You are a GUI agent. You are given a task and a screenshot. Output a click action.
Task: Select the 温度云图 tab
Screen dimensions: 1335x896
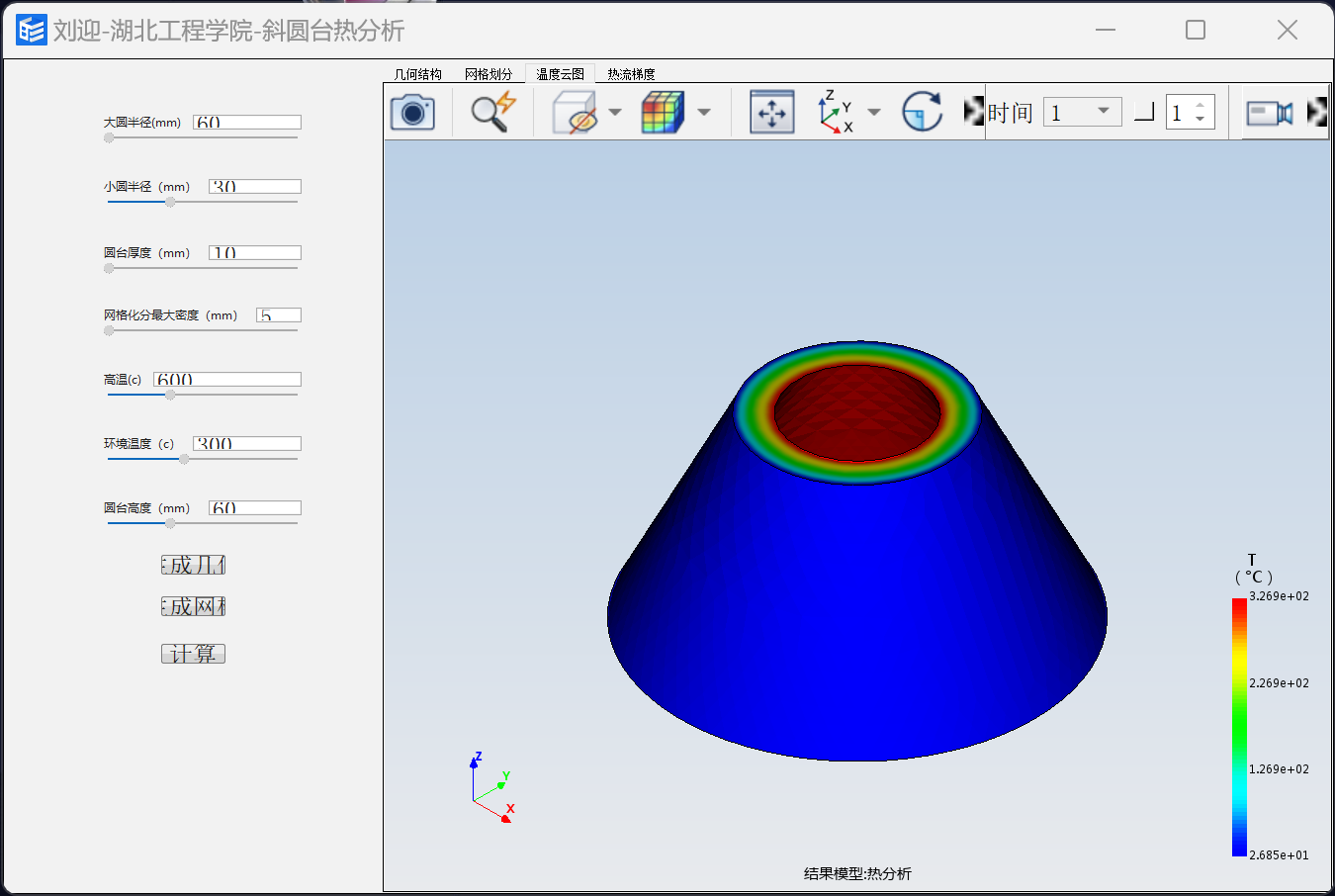pyautogui.click(x=560, y=74)
